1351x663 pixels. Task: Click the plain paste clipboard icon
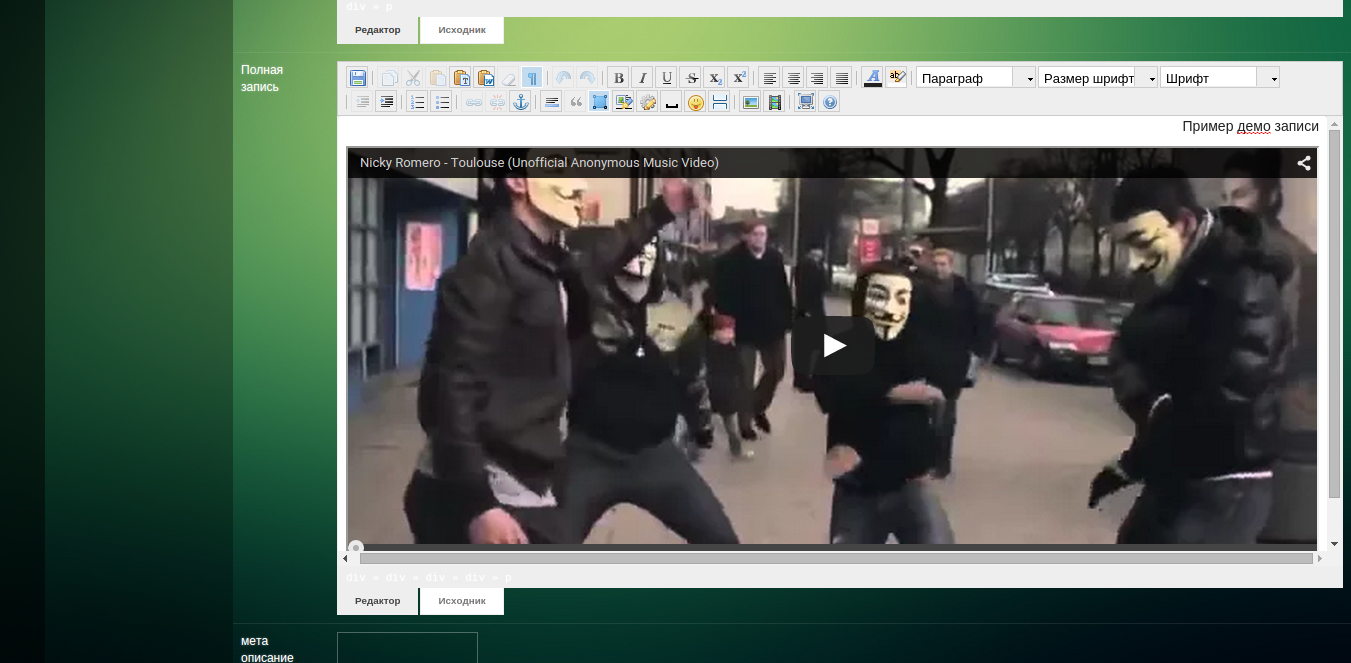tap(437, 78)
